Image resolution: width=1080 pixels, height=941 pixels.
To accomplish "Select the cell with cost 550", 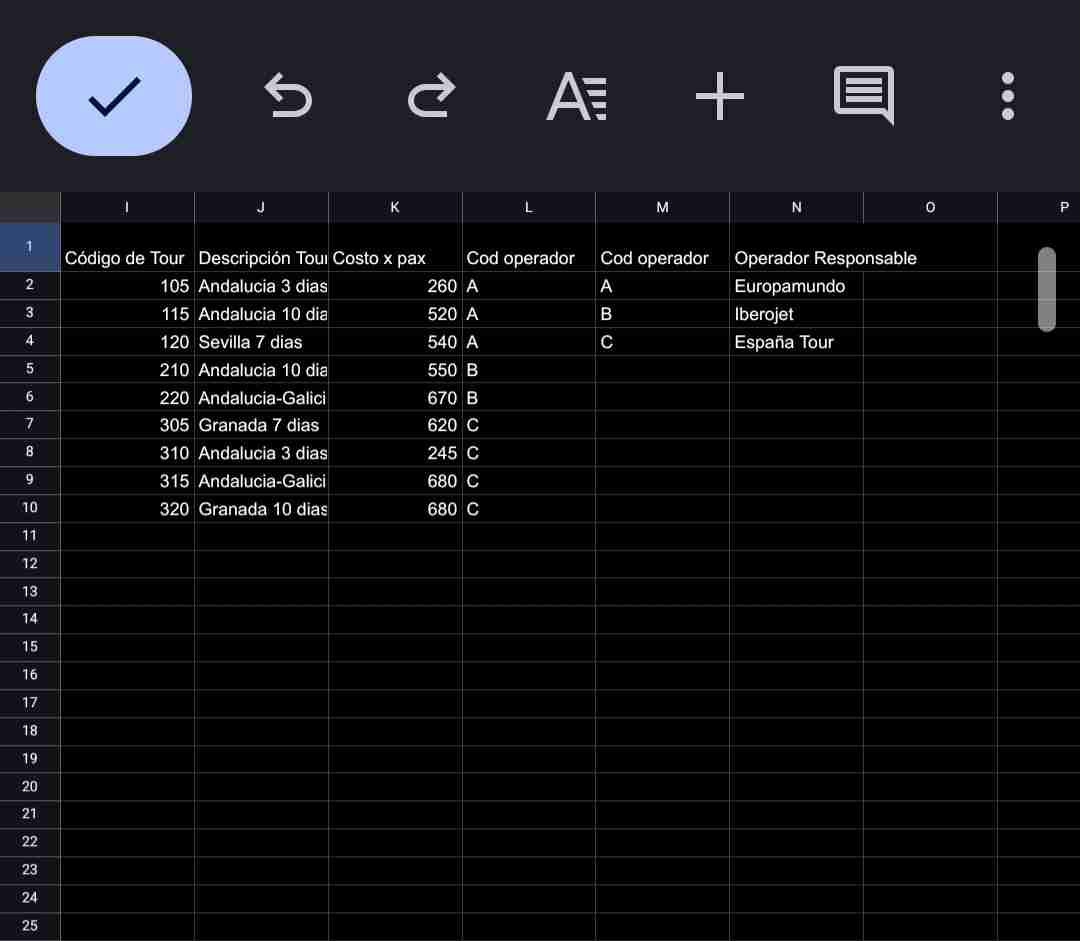I will pos(395,370).
